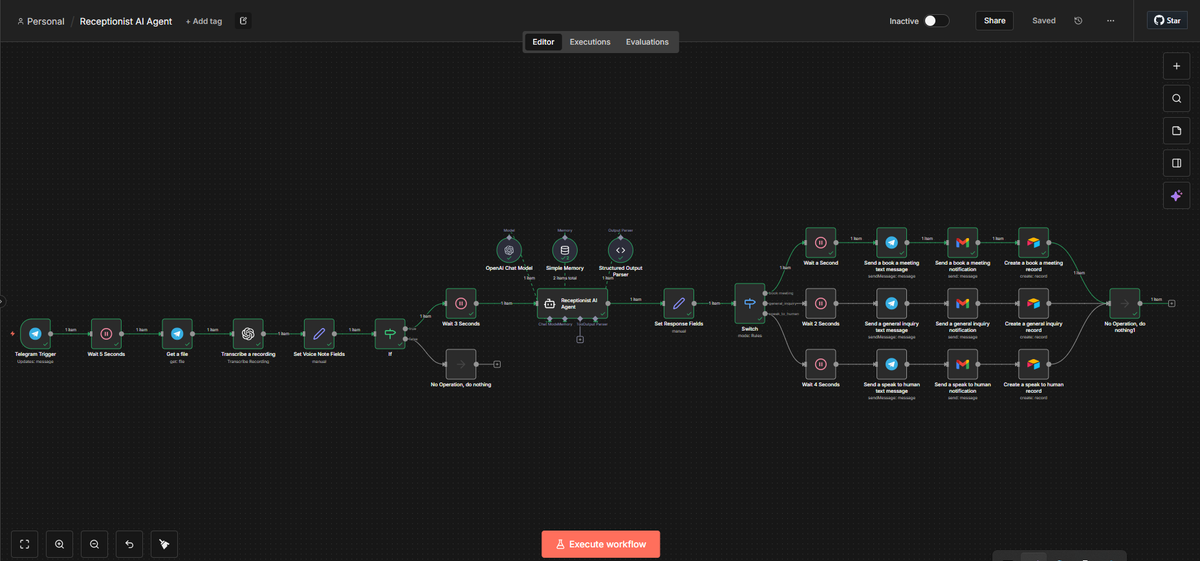Screen dimensions: 1200x561
Task: Expand the collapsed left sidebar arrow
Action: pyautogui.click(x=3, y=301)
